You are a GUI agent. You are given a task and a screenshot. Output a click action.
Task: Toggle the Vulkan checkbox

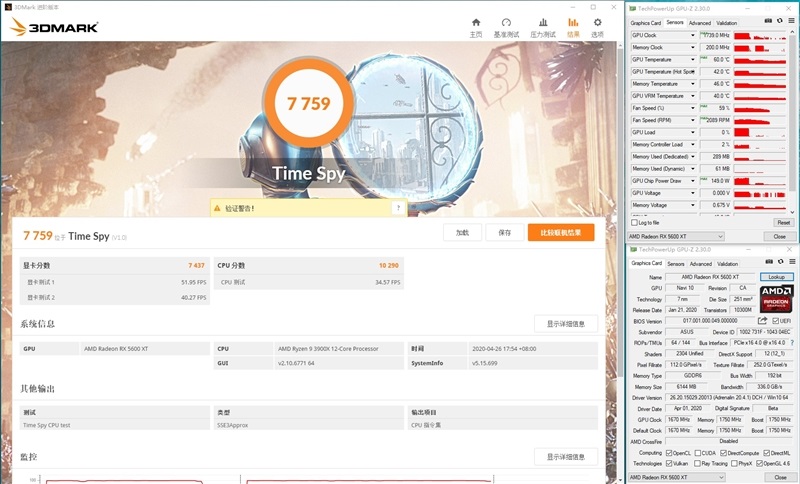pyautogui.click(x=669, y=463)
